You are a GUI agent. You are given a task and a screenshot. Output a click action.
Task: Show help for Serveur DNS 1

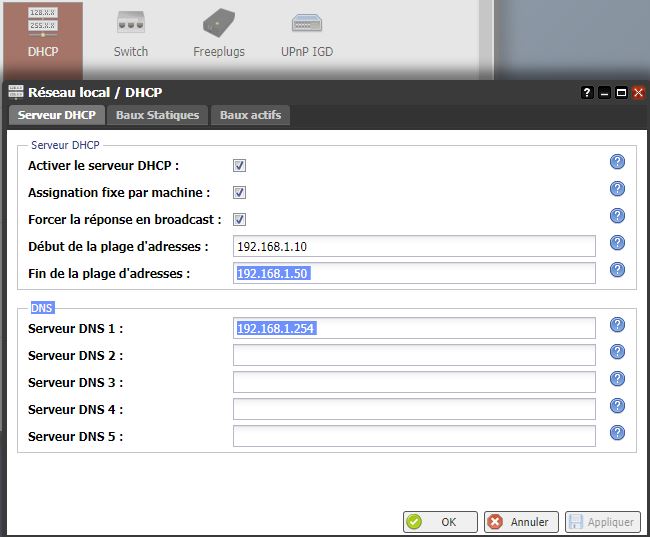[x=617, y=325]
